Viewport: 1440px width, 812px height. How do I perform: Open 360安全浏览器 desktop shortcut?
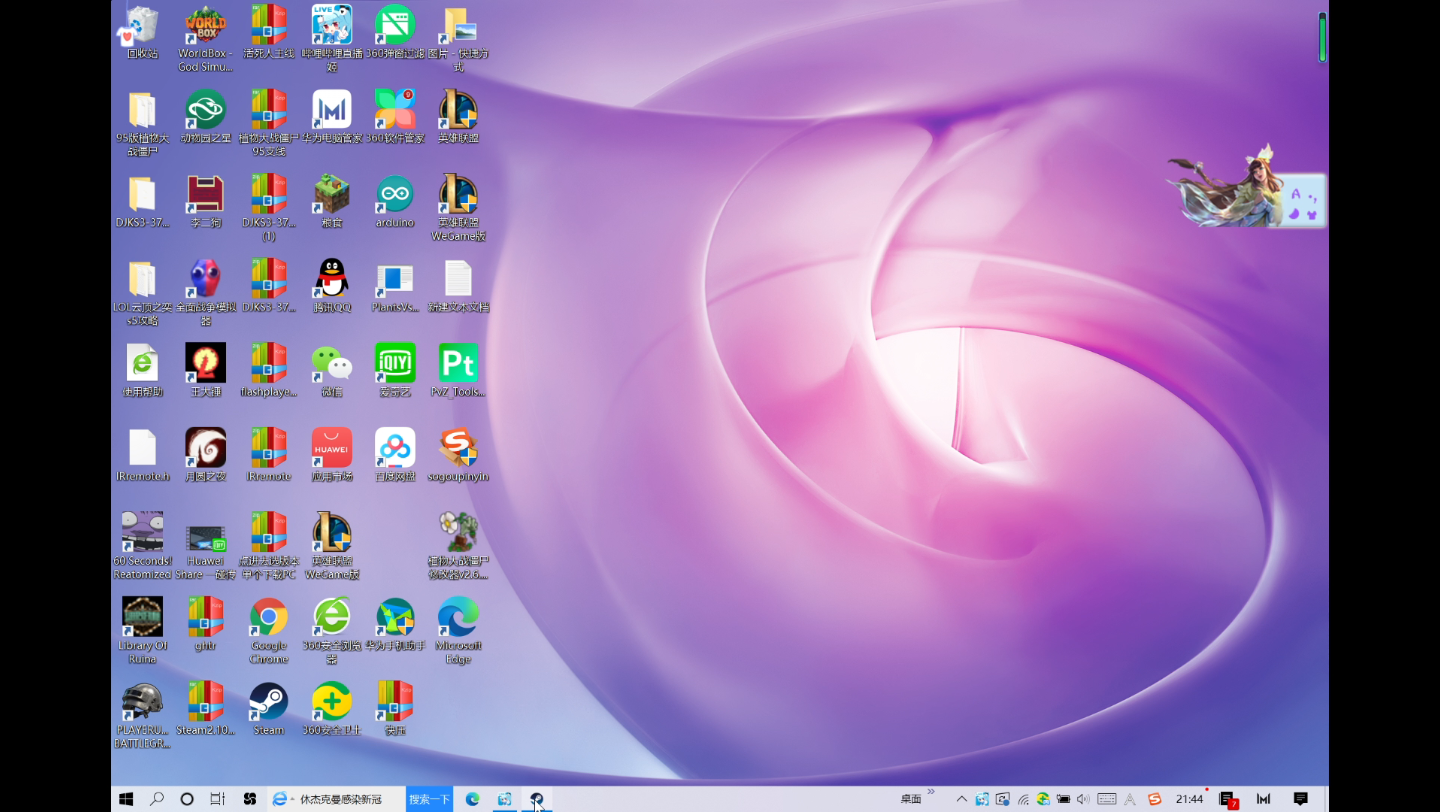pyautogui.click(x=332, y=631)
